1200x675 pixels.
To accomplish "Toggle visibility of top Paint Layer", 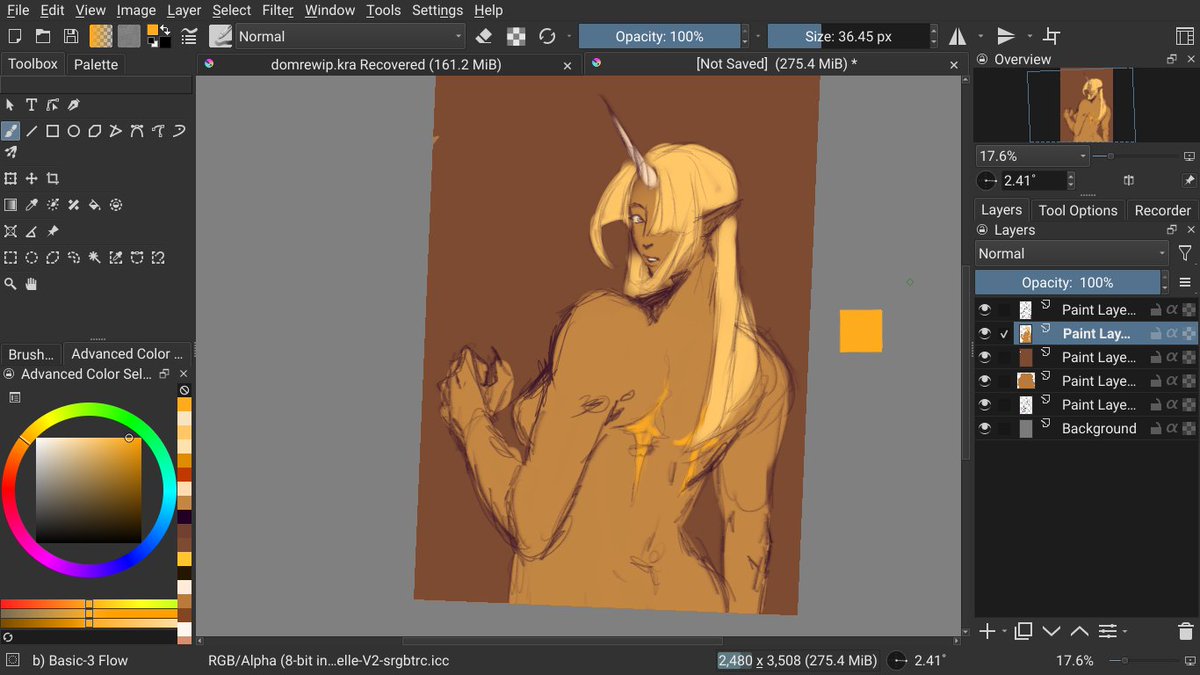I will 985,310.
